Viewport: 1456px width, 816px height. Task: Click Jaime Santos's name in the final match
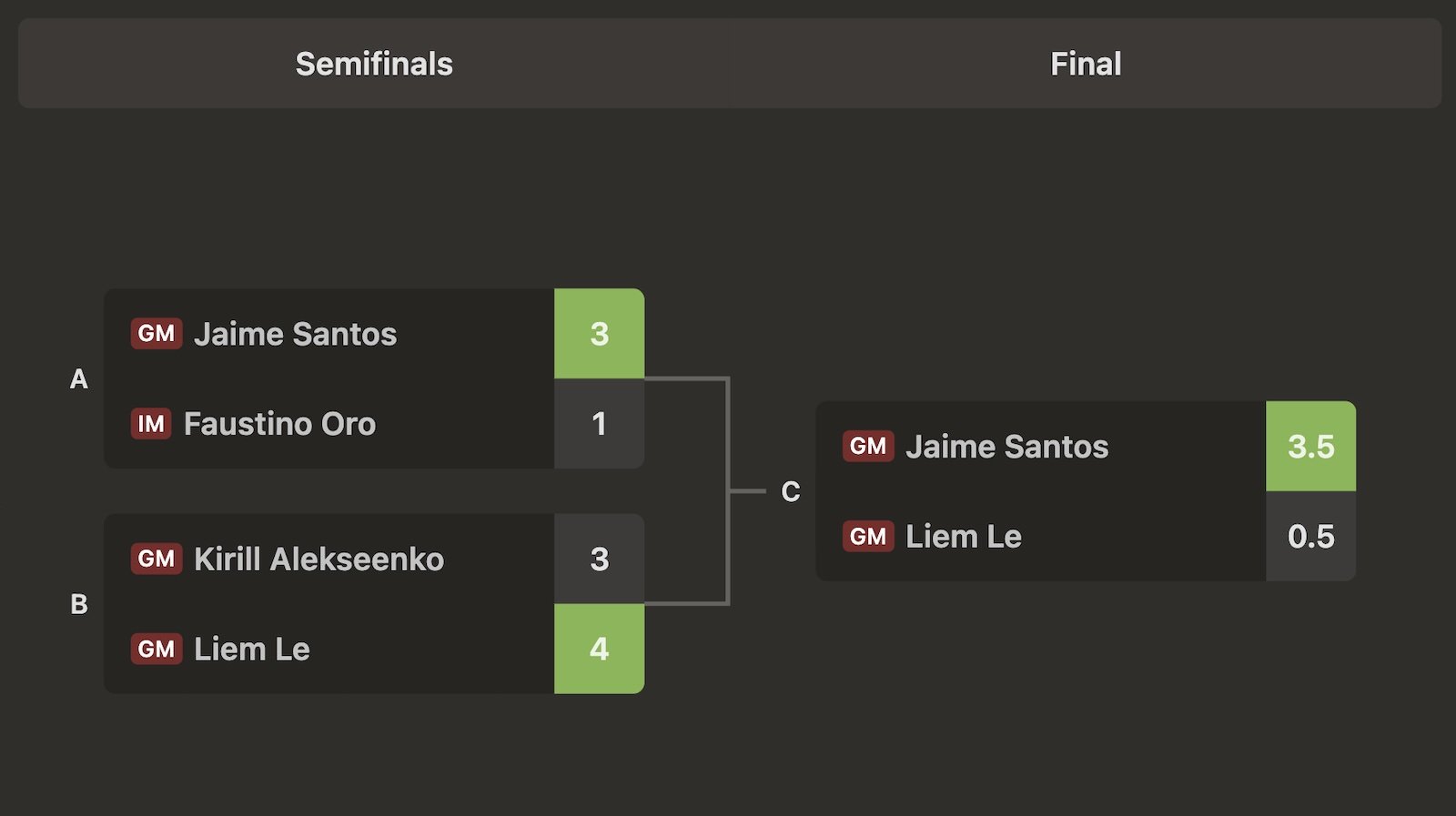pyautogui.click(x=1007, y=447)
